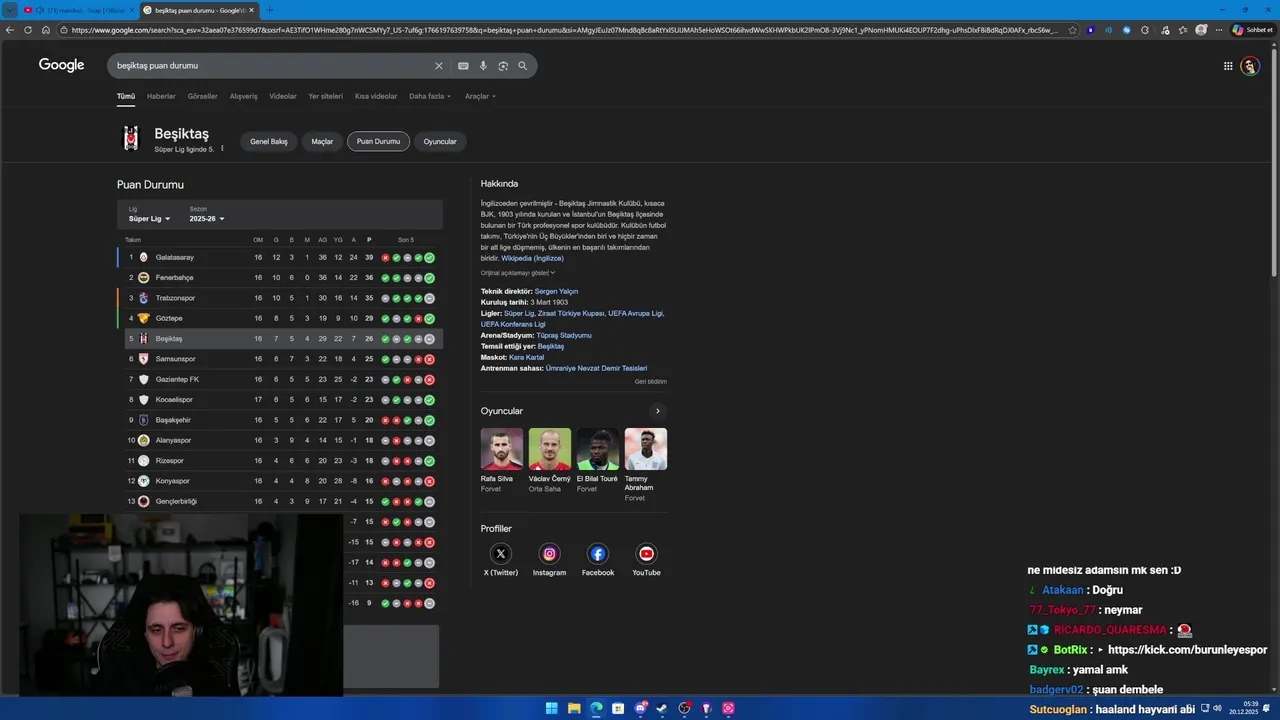Bookmark this page with the star icon
The width and height of the screenshot is (1280, 720).
(1073, 30)
